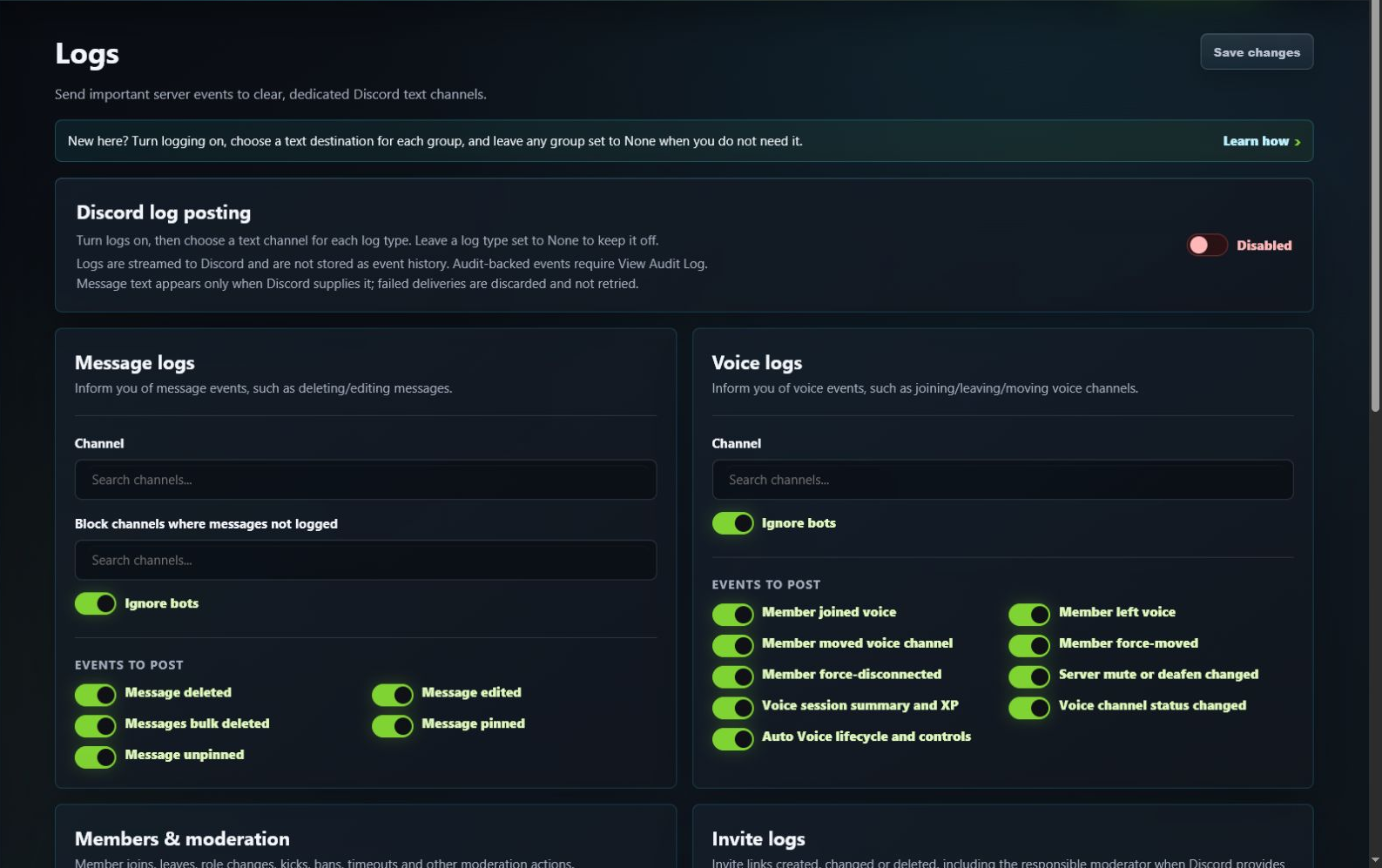
Task: Turn off Ignore bots under Voice logs
Action: click(x=732, y=523)
